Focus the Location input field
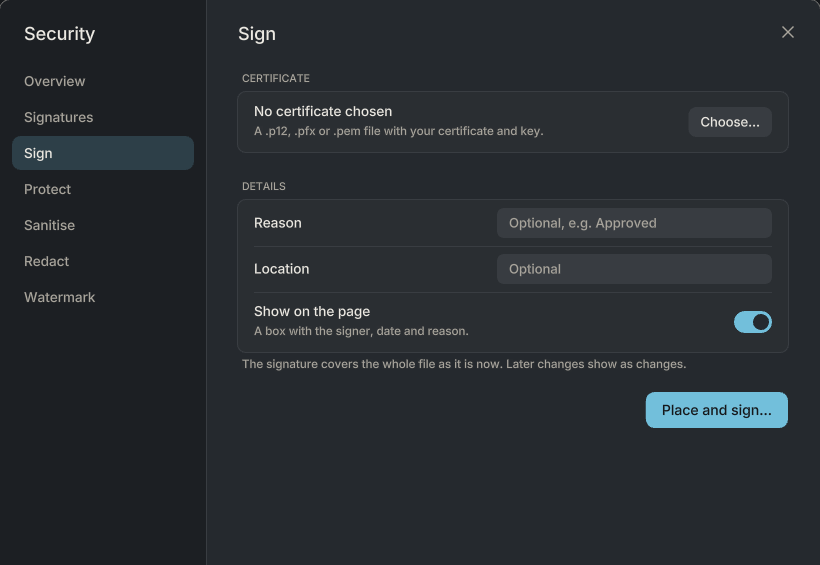Viewport: 820px width, 565px height. [x=634, y=269]
